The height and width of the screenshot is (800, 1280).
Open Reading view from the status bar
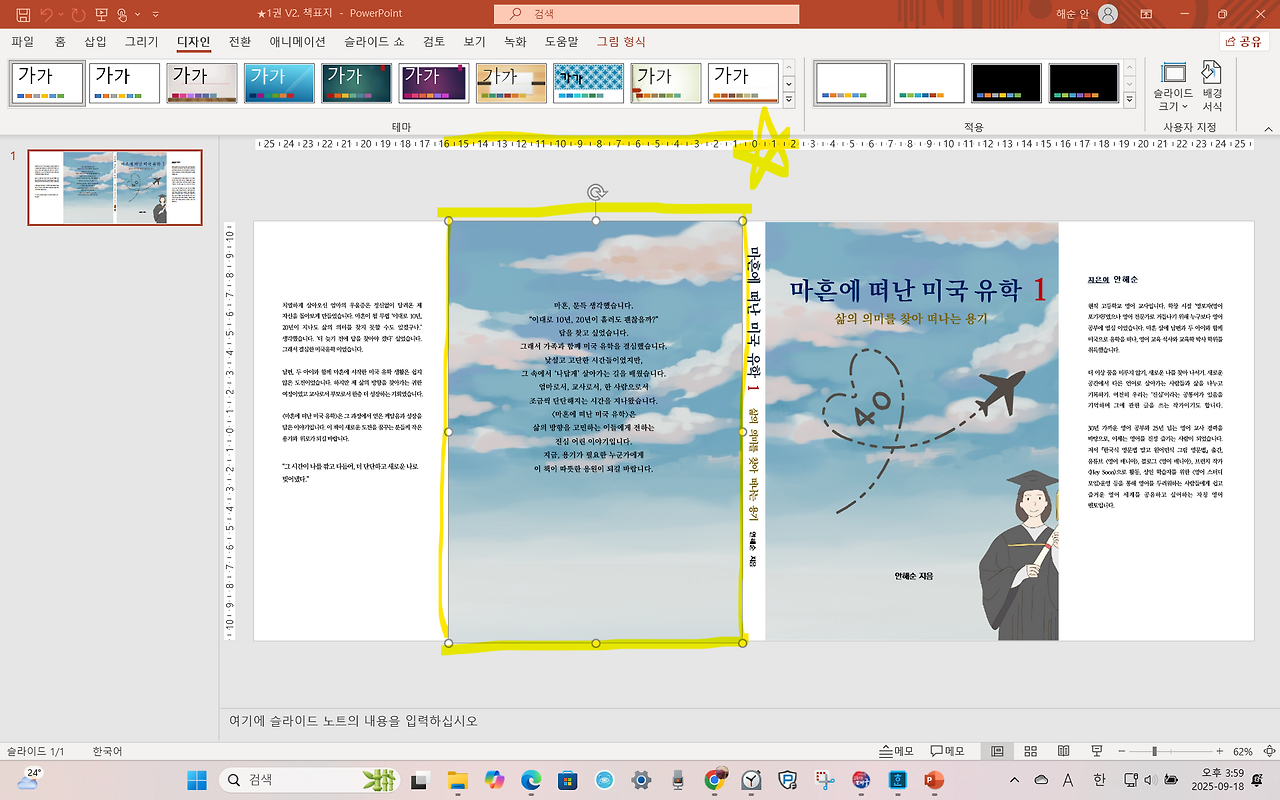point(1062,750)
